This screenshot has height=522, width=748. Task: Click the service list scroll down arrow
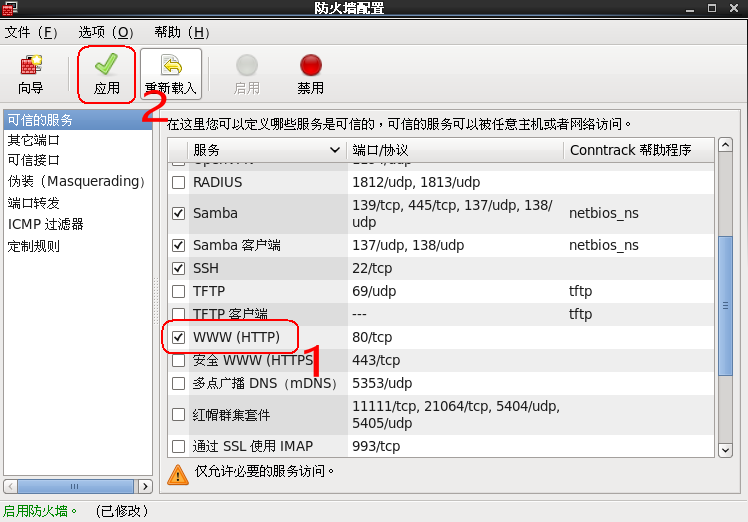(725, 450)
